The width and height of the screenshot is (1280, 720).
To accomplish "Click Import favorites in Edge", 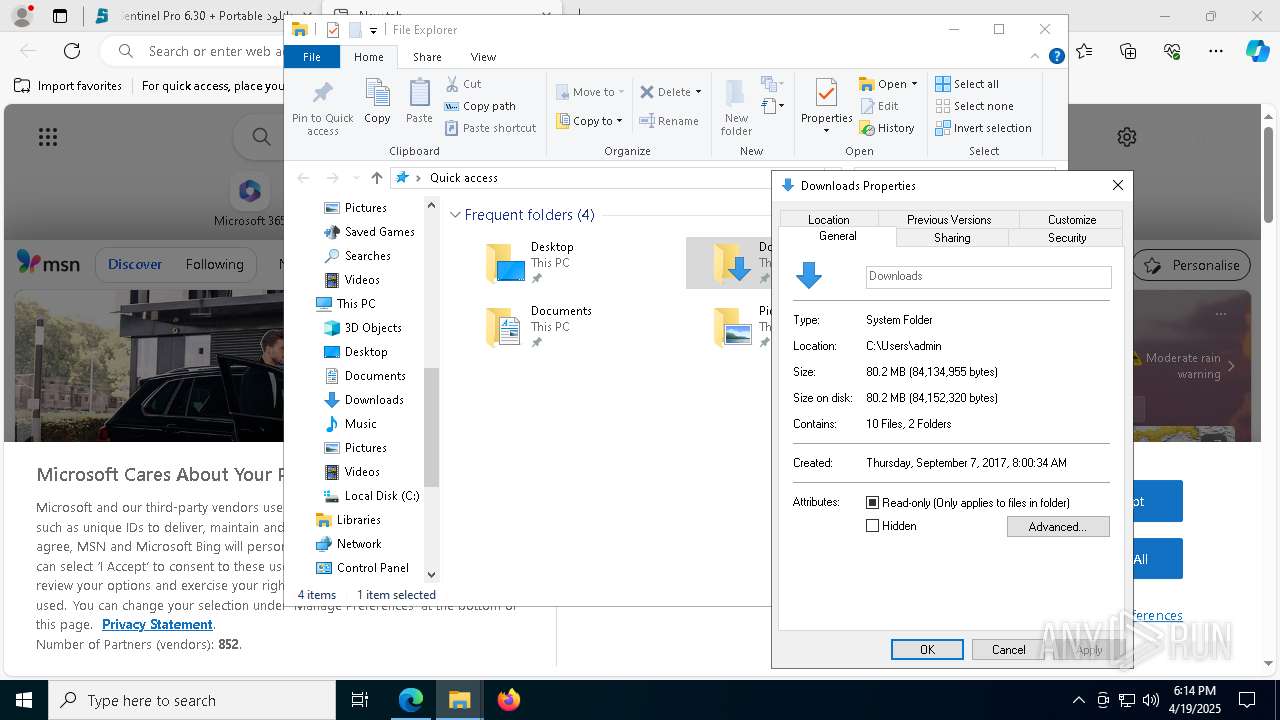I will (x=68, y=86).
